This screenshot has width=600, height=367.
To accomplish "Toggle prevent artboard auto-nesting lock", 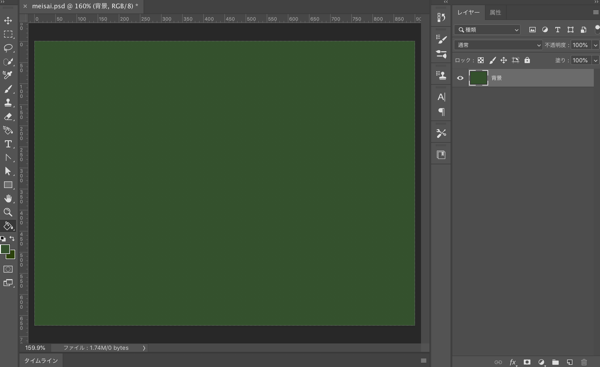I will [x=515, y=60].
